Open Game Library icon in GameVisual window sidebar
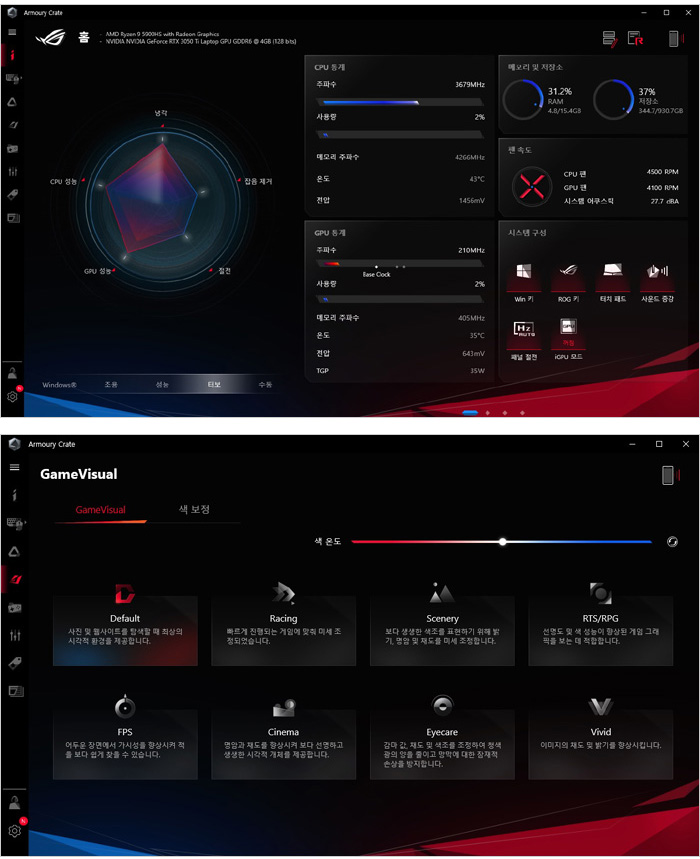Image resolution: width=700 pixels, height=859 pixels. coord(15,608)
